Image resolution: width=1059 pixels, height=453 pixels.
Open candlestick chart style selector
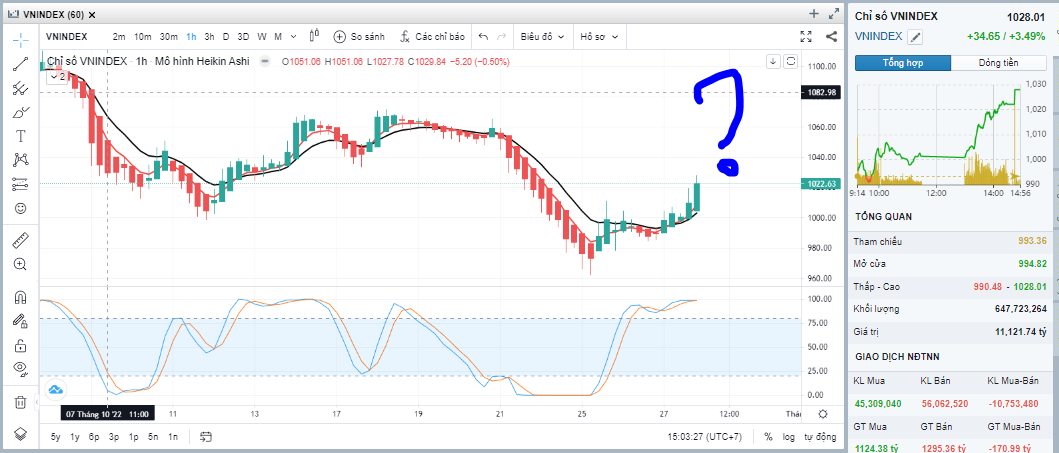(314, 36)
